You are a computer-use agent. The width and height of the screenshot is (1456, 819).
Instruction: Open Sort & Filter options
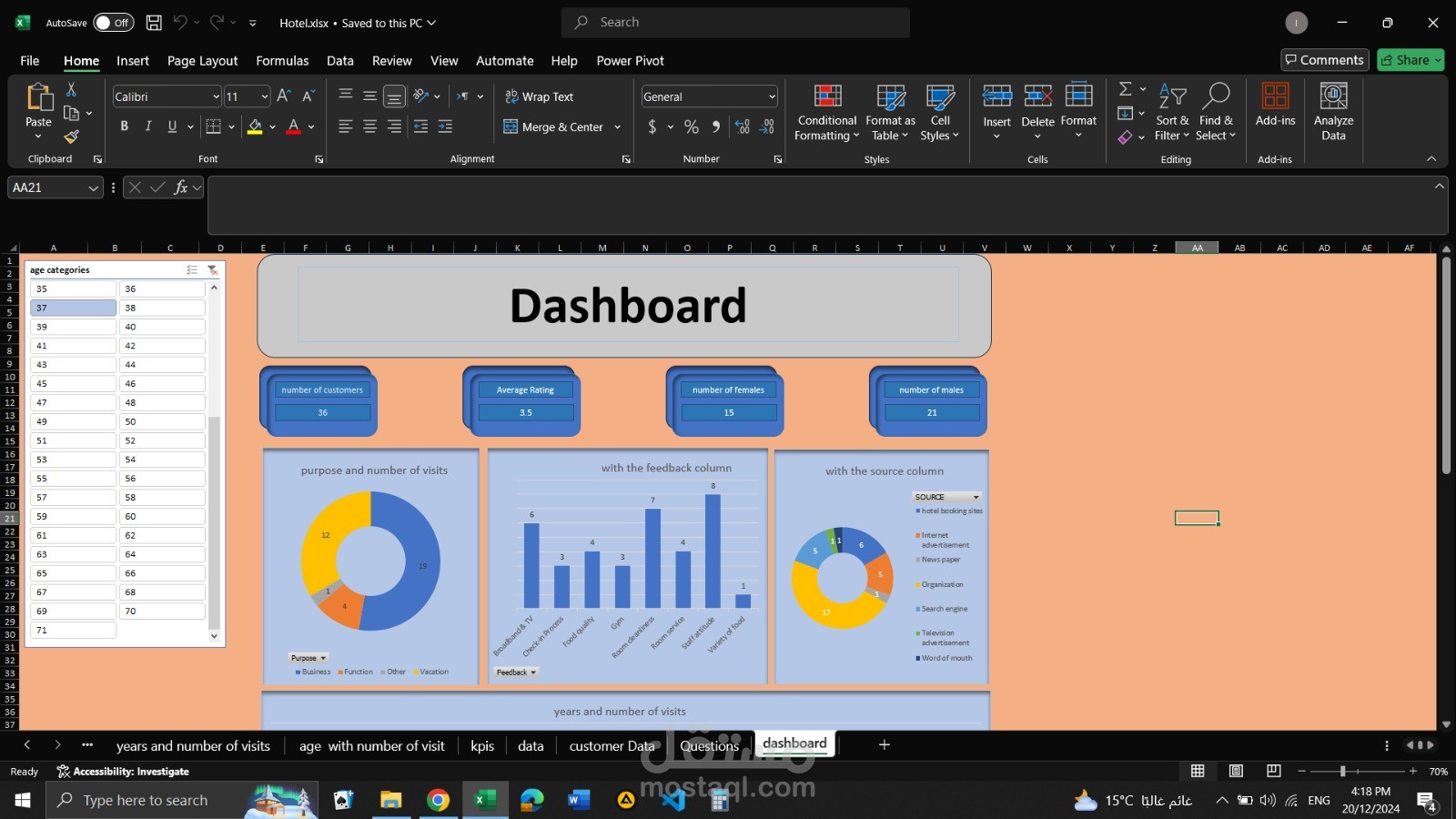tap(1172, 112)
